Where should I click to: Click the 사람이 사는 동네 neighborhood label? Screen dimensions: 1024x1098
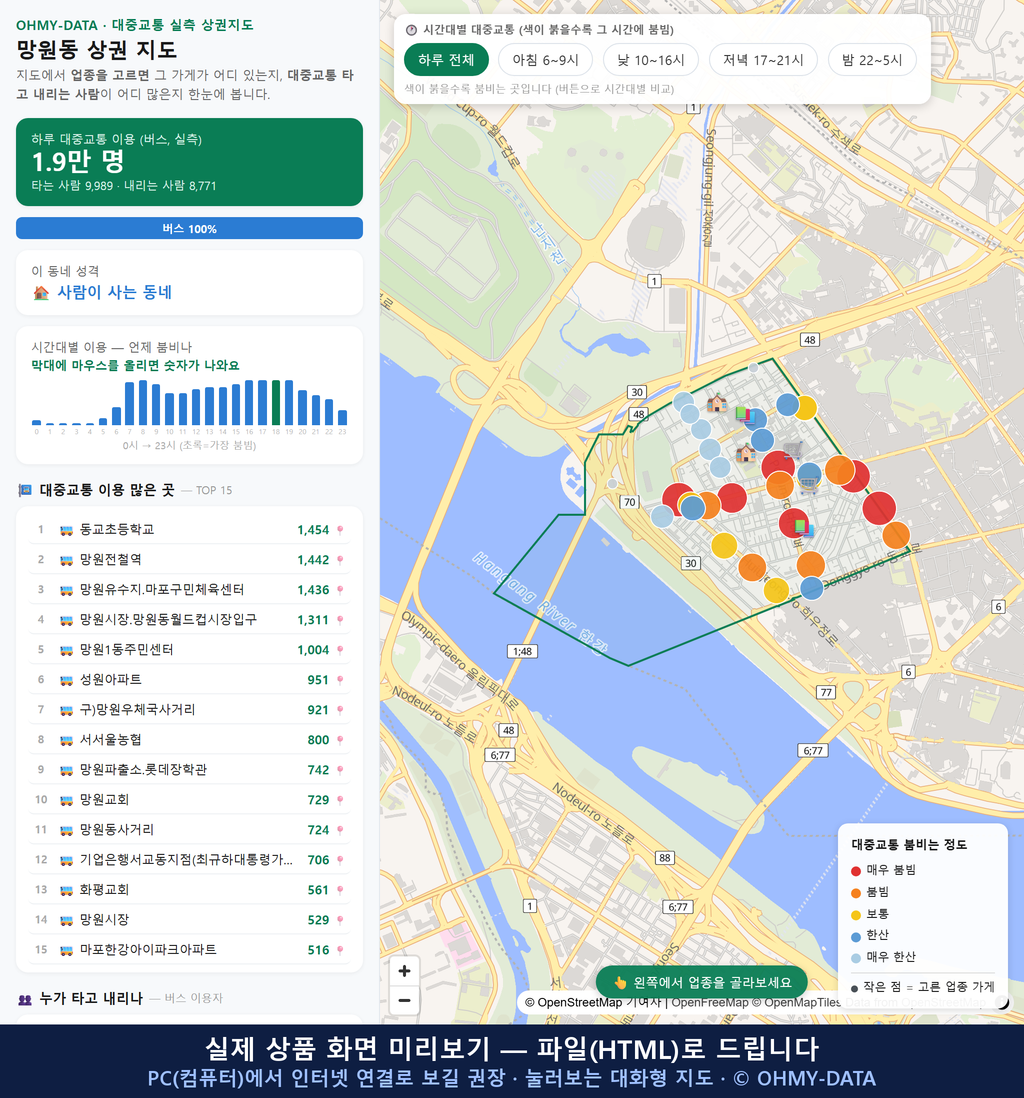click(115, 293)
